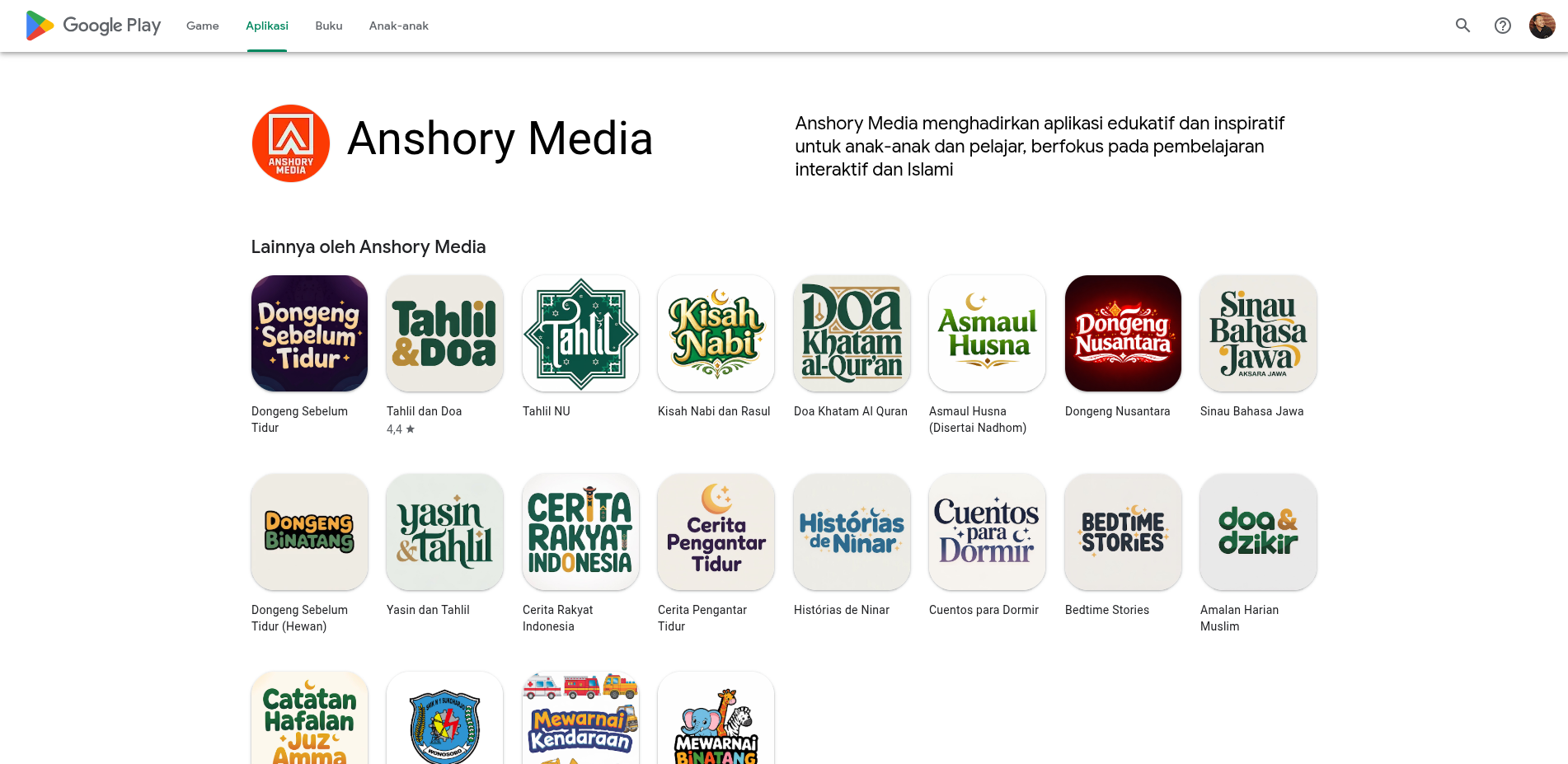Open the user profile avatar

click(1542, 26)
